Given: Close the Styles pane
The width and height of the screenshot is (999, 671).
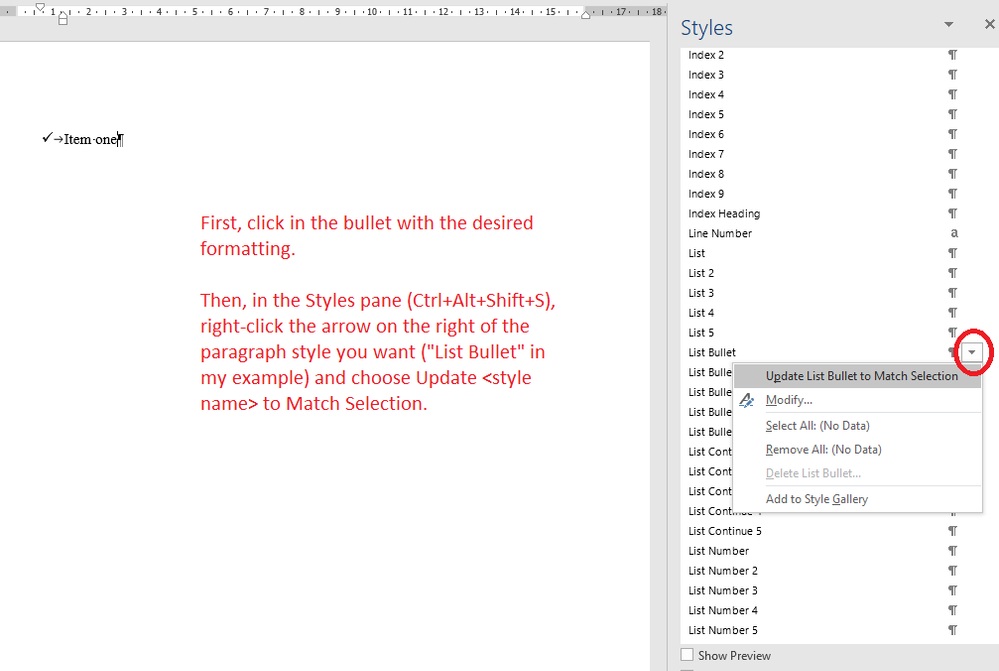Looking at the screenshot, I should coord(989,24).
